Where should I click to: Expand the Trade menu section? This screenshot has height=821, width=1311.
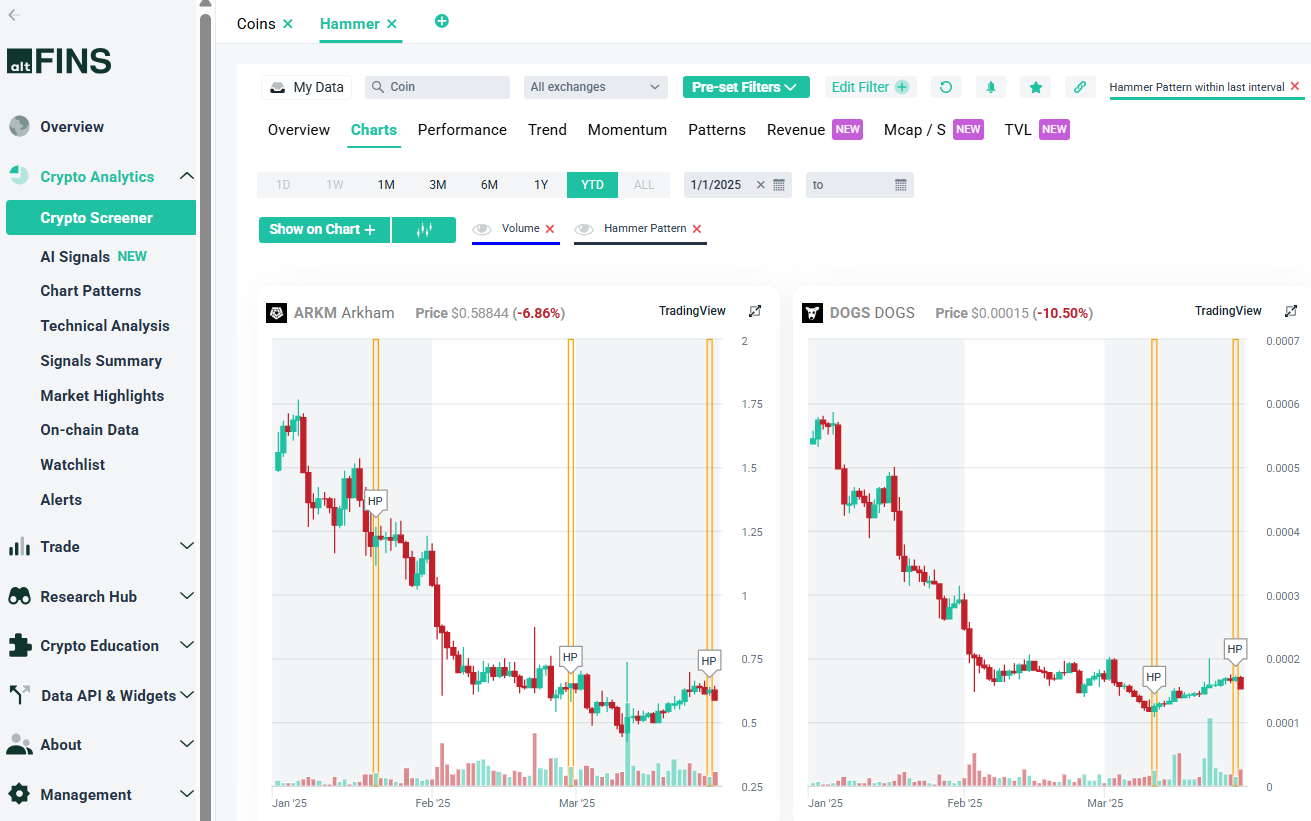186,546
